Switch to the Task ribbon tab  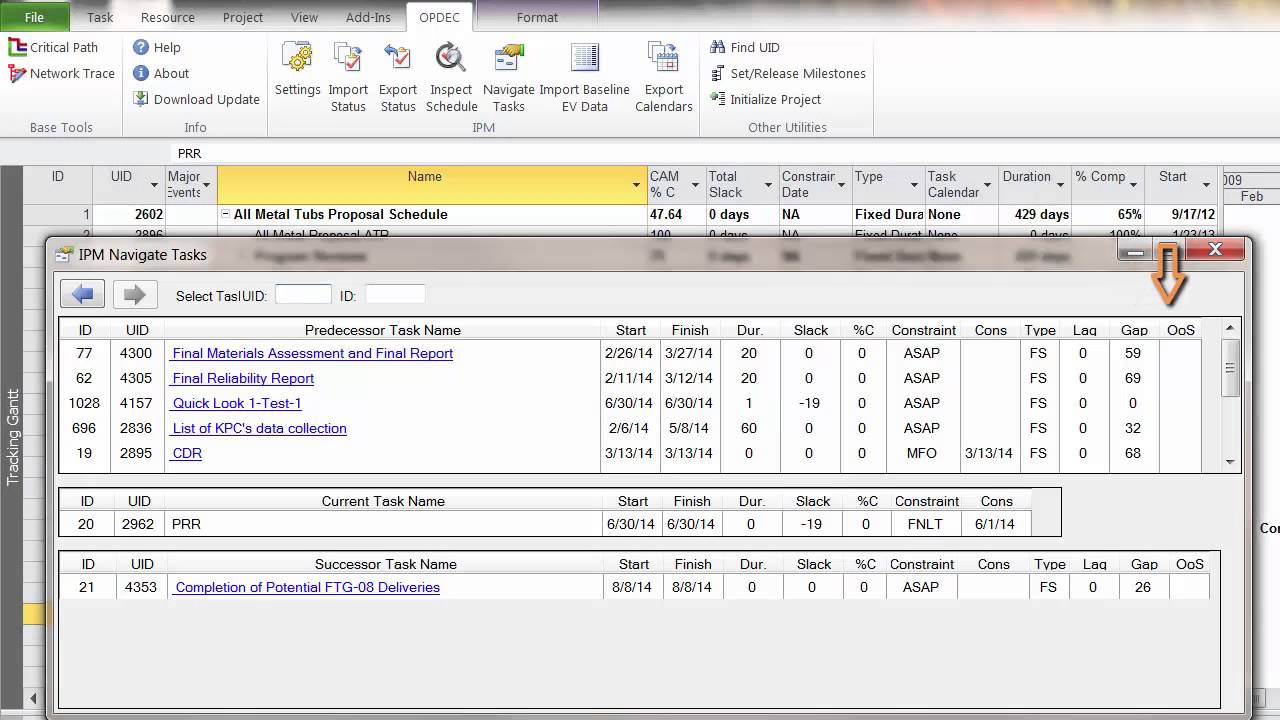[100, 17]
